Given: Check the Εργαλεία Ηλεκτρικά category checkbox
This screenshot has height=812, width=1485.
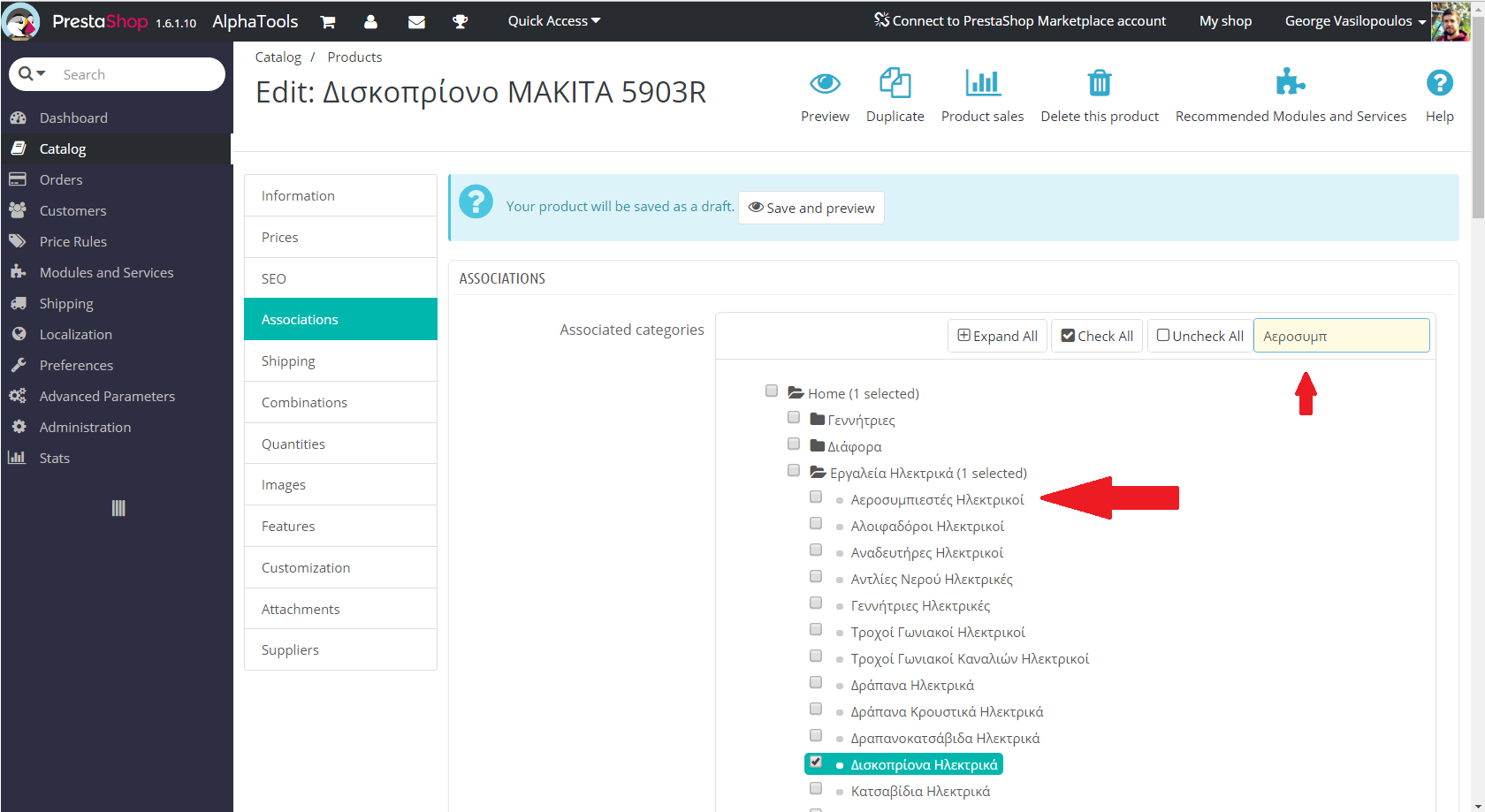Looking at the screenshot, I should click(x=794, y=470).
